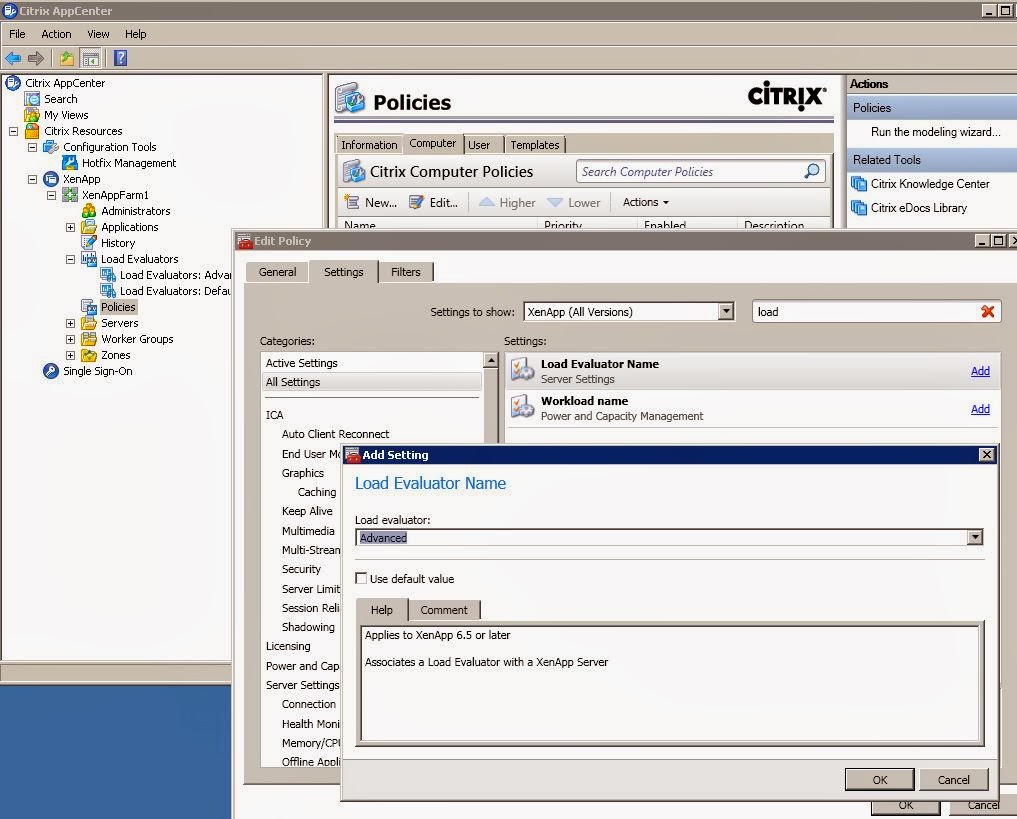Click the Policies tree node icon
The image size is (1017, 819).
coord(89,307)
